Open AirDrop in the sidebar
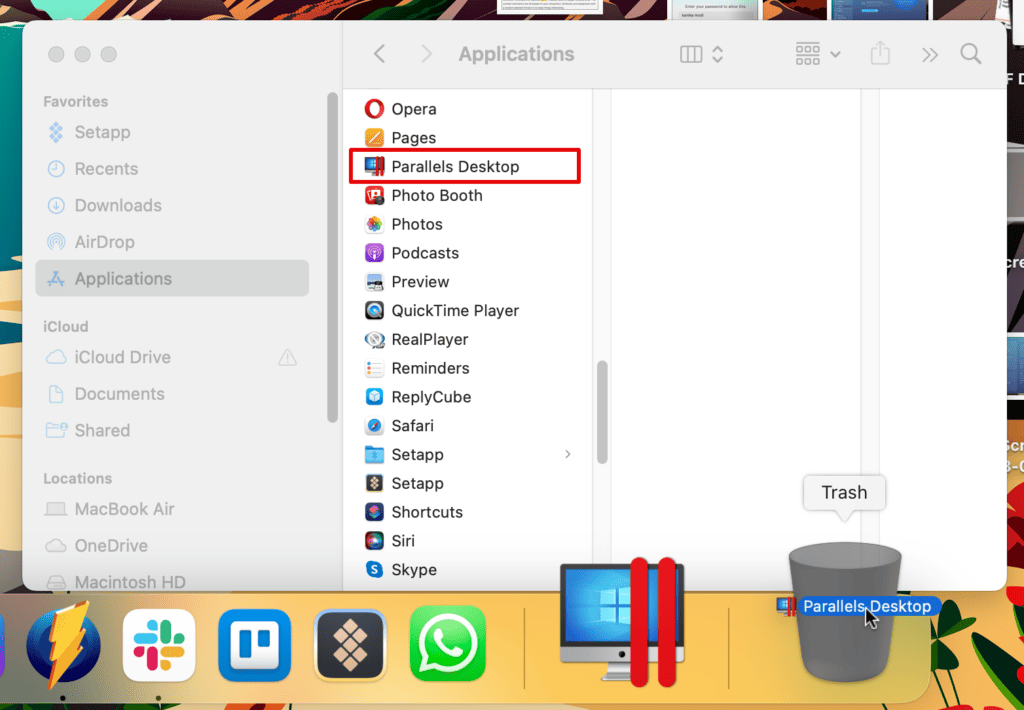The width and height of the screenshot is (1024, 710). 172,242
